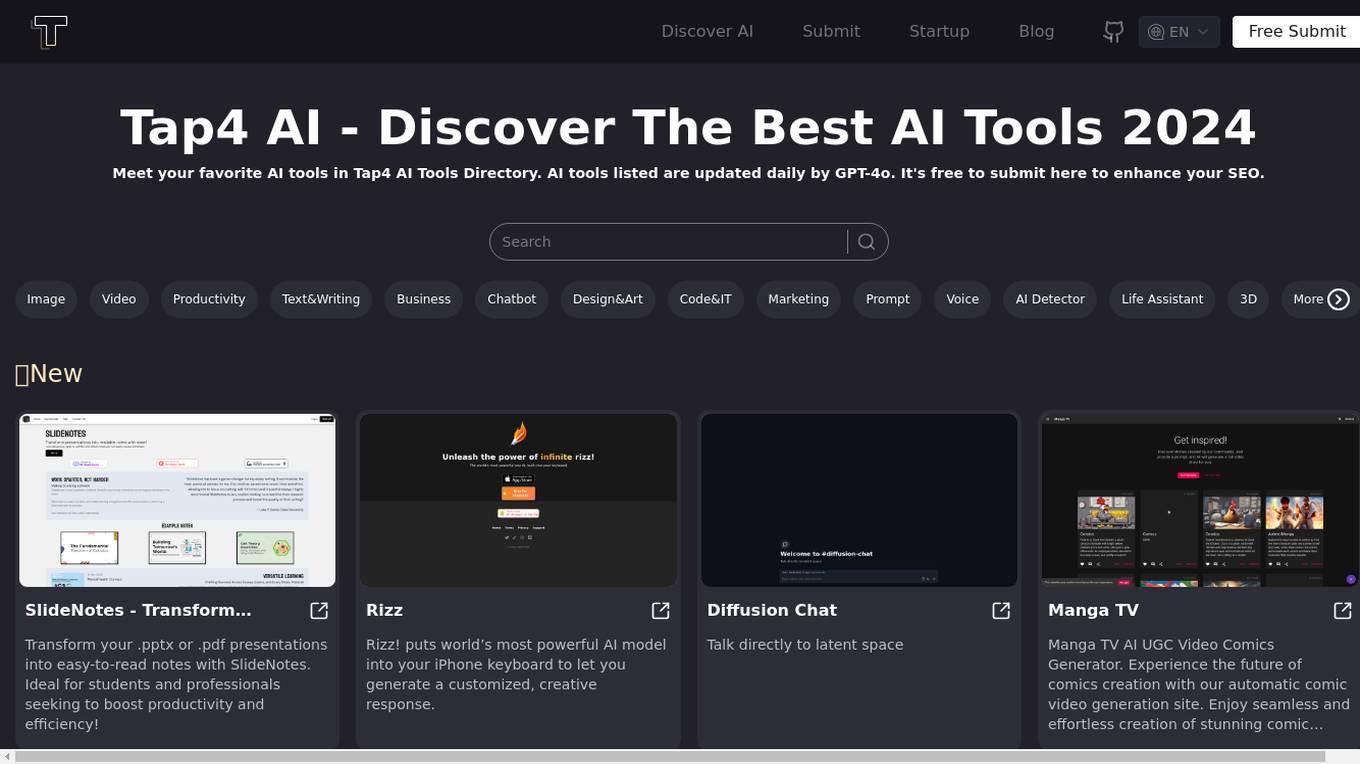Open Startup nav item
Screen dimensions: 1360x764
(x=939, y=31)
